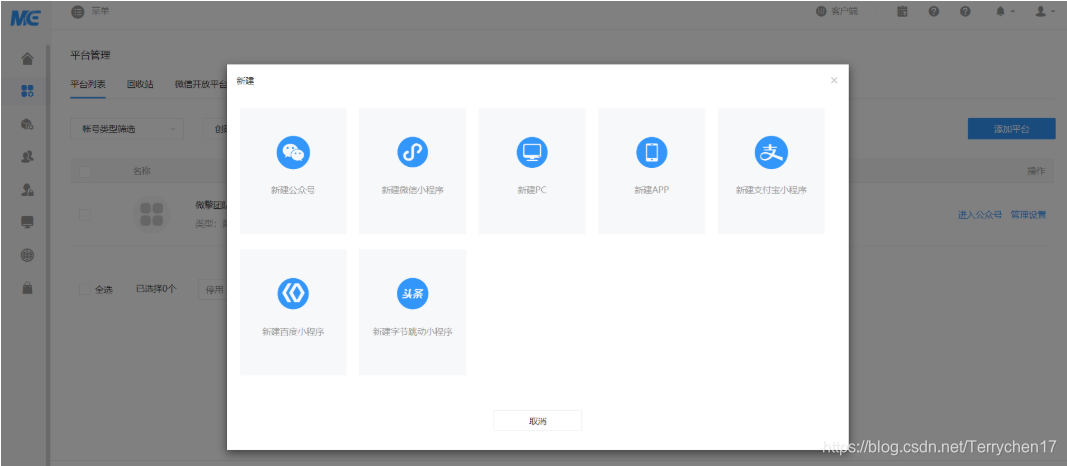Open the globe icon in sidebar

click(x=27, y=255)
